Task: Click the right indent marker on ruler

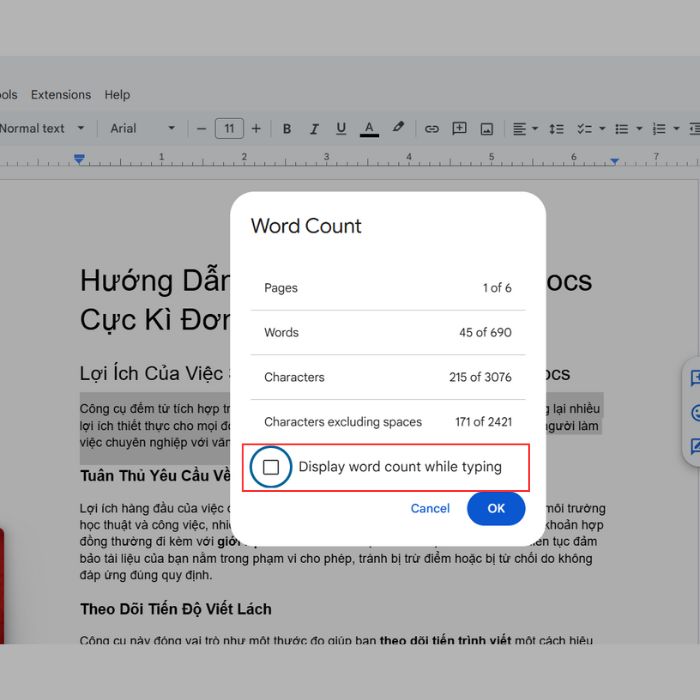Action: click(x=614, y=161)
